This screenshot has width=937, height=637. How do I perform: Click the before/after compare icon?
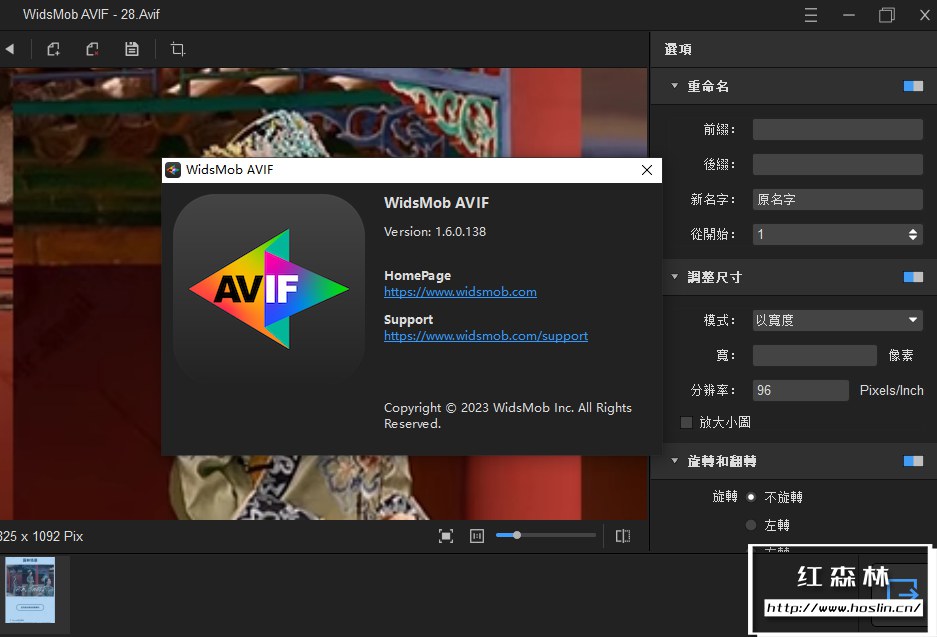point(623,536)
